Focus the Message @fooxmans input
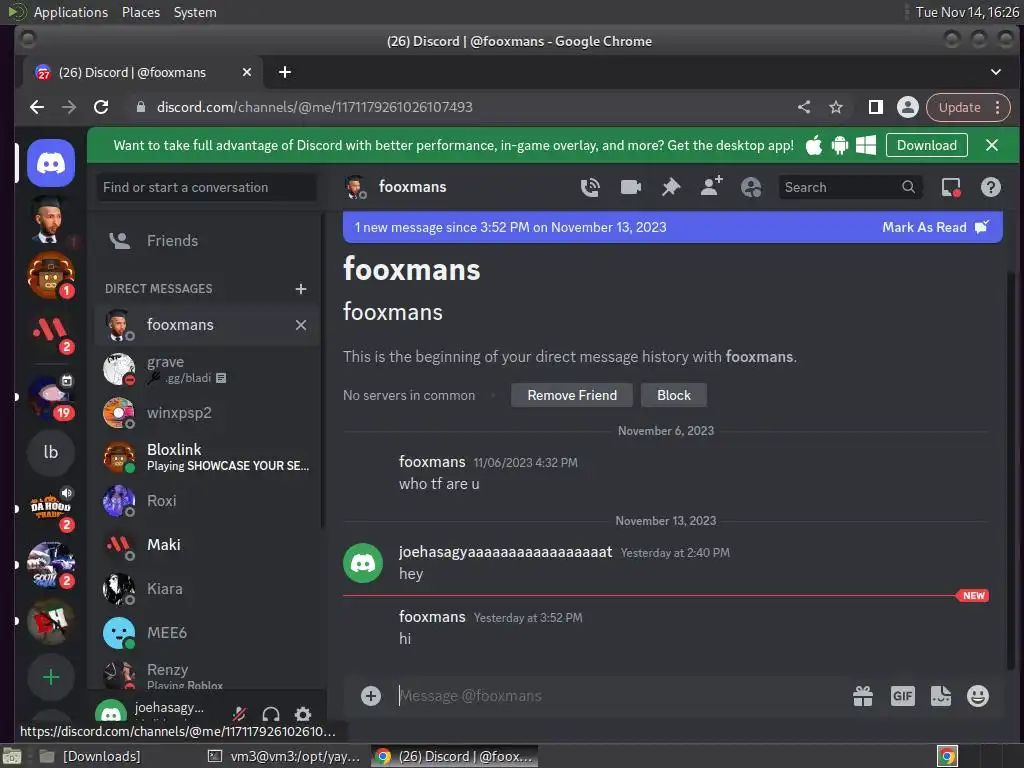Viewport: 1024px width, 768px height. (620, 696)
